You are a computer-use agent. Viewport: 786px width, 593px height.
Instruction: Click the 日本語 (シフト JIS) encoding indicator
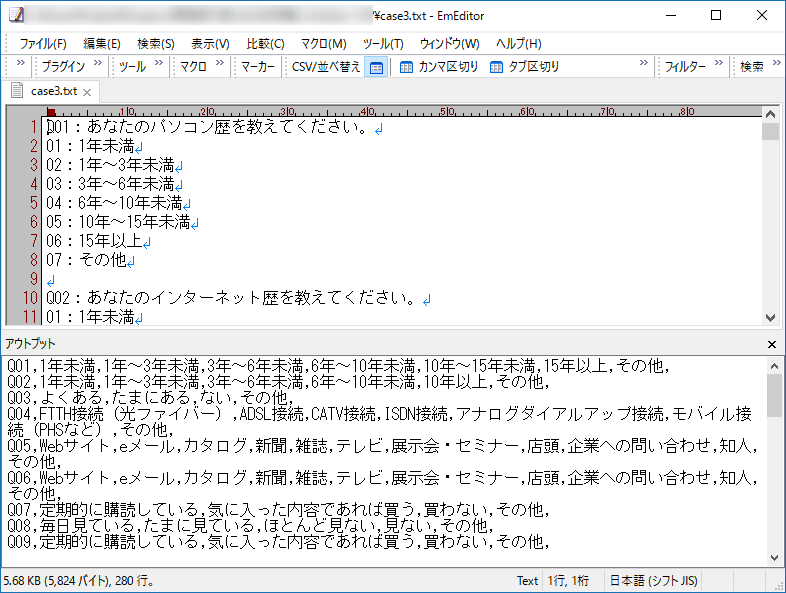pyautogui.click(x=653, y=581)
